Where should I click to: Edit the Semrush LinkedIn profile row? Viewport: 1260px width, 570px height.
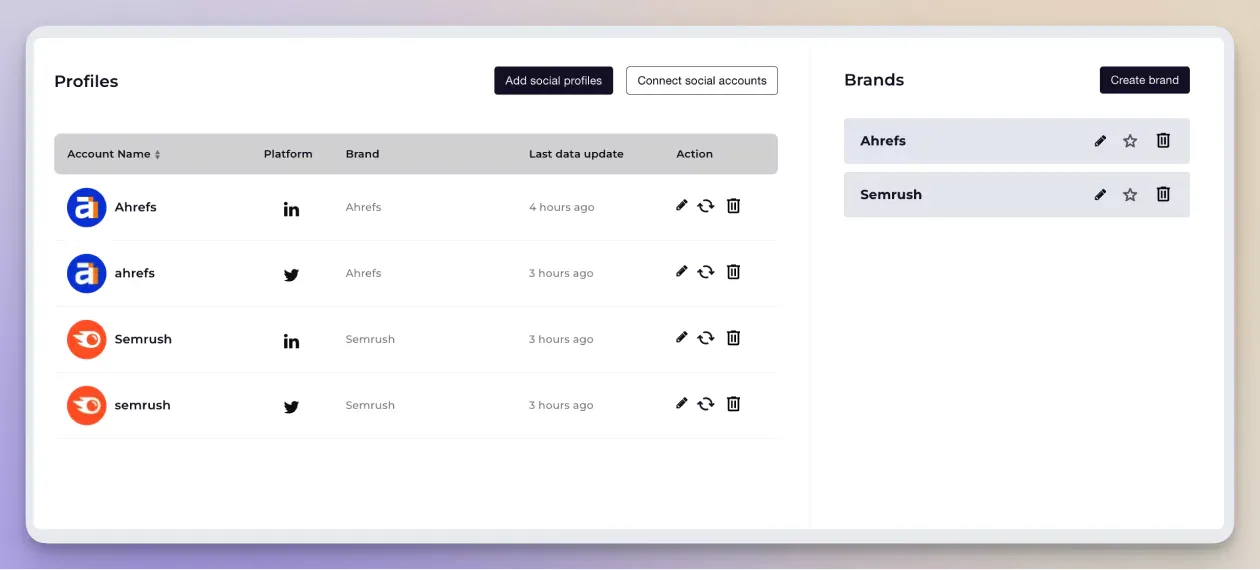tap(682, 337)
